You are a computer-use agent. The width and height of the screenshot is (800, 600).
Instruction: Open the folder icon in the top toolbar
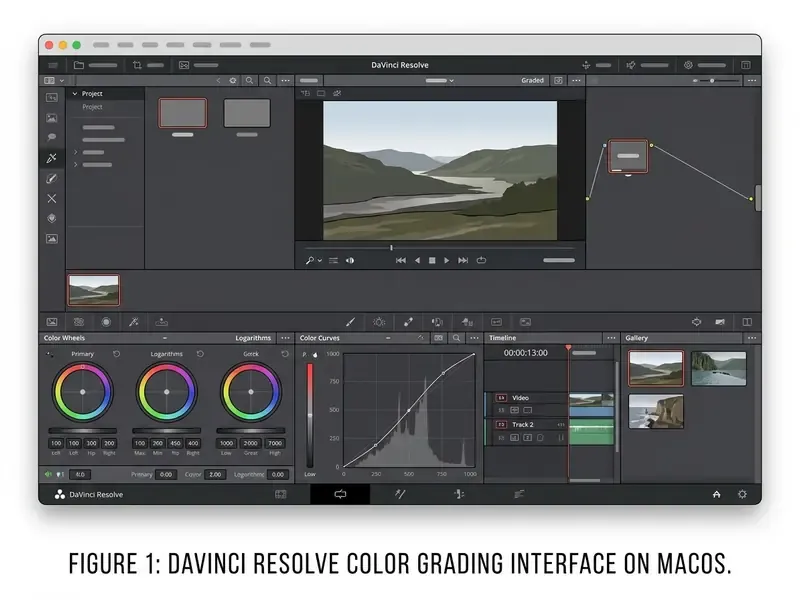tap(79, 65)
